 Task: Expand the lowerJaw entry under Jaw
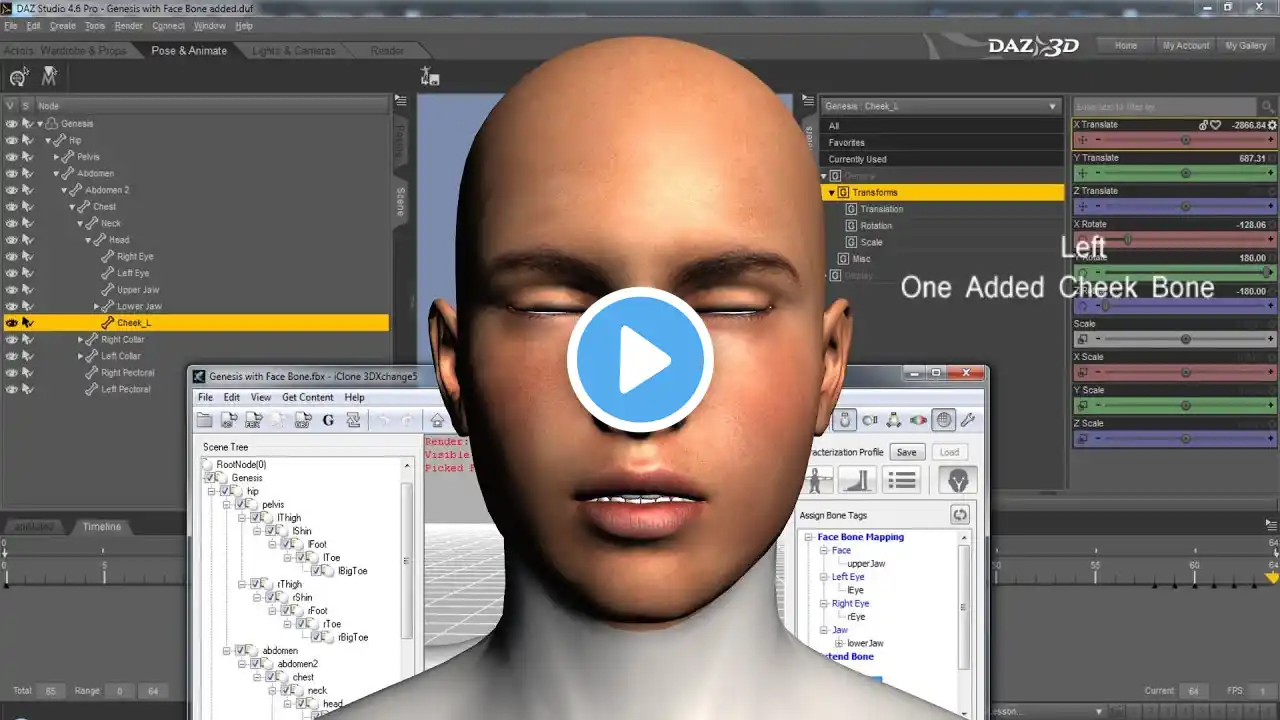[839, 643]
